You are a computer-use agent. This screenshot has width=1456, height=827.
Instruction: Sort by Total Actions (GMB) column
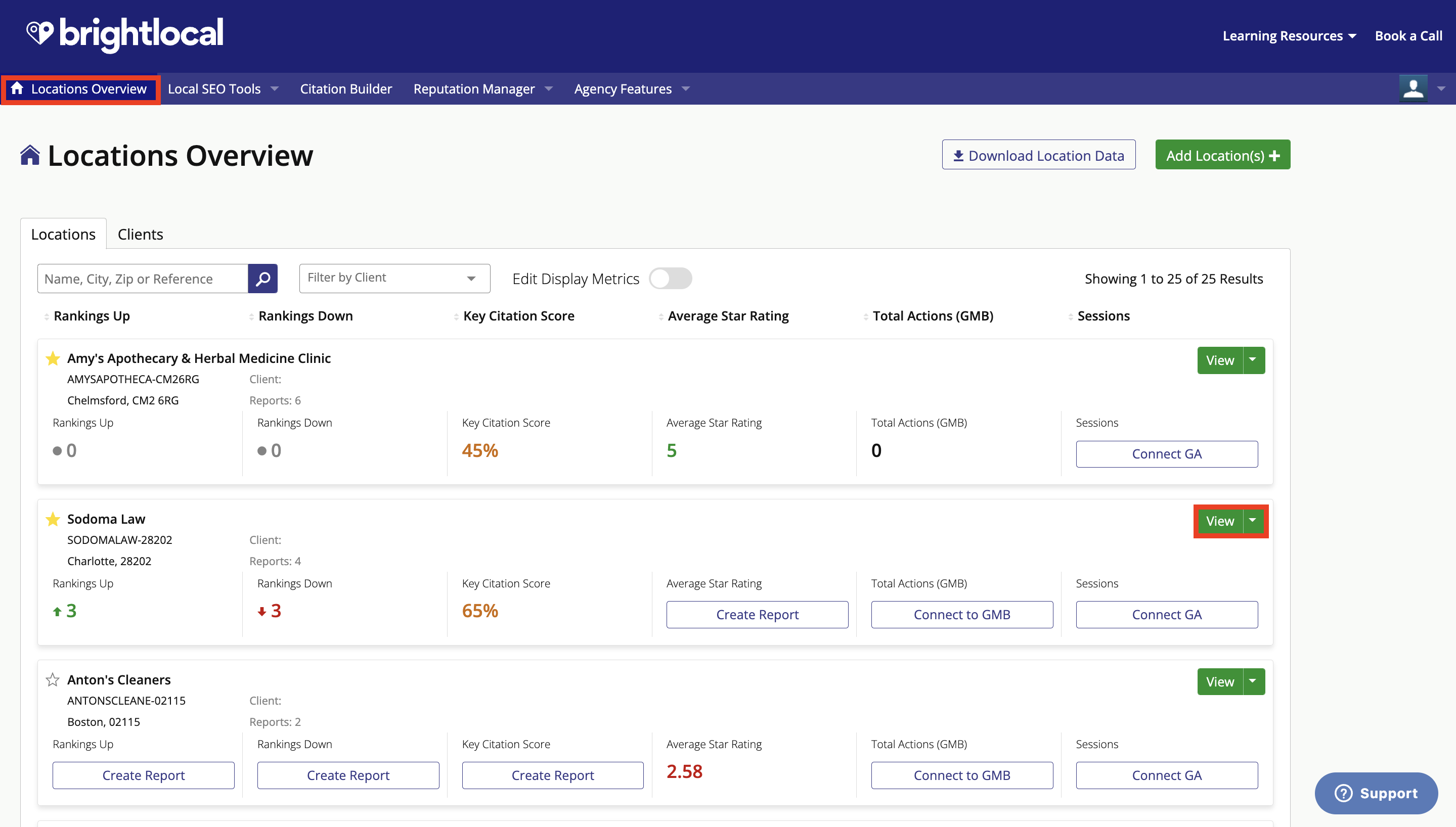928,316
